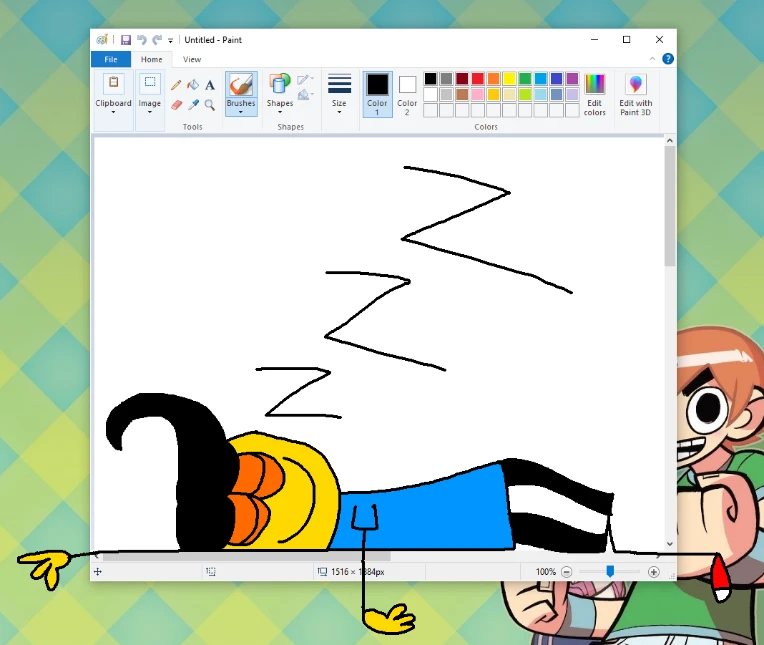Choose the Fill with color bucket

pyautogui.click(x=193, y=85)
